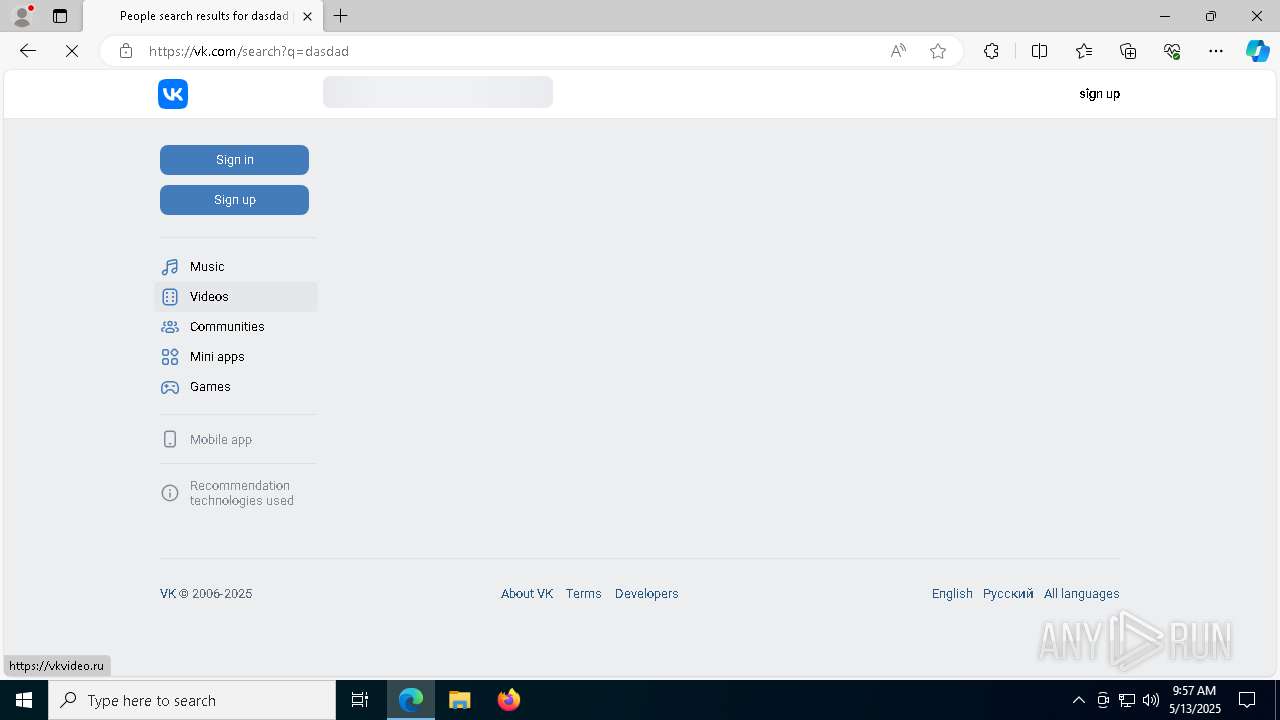
Task: Go back with the browser back arrow
Action: click(28, 51)
